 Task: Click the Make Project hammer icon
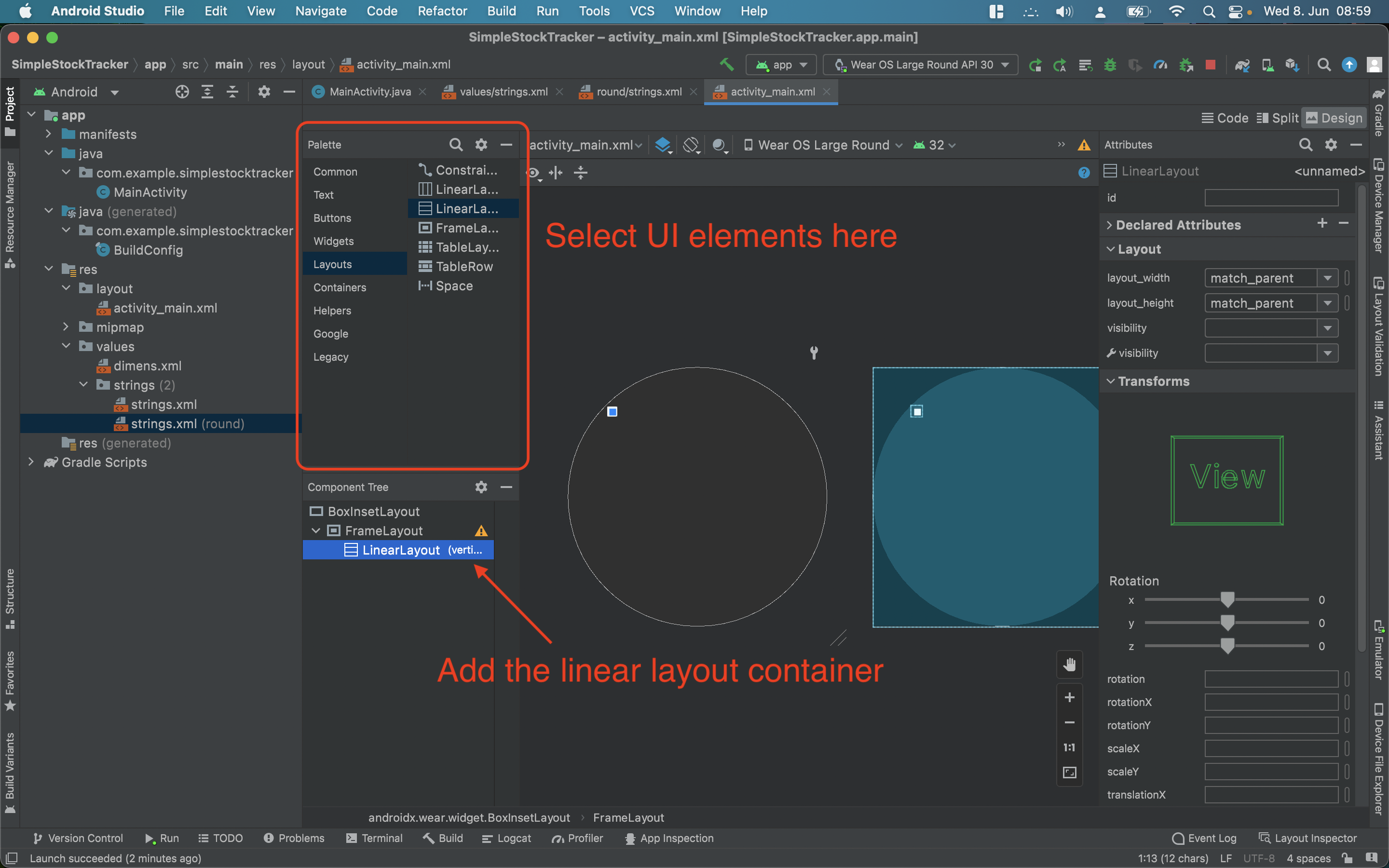coord(727,64)
